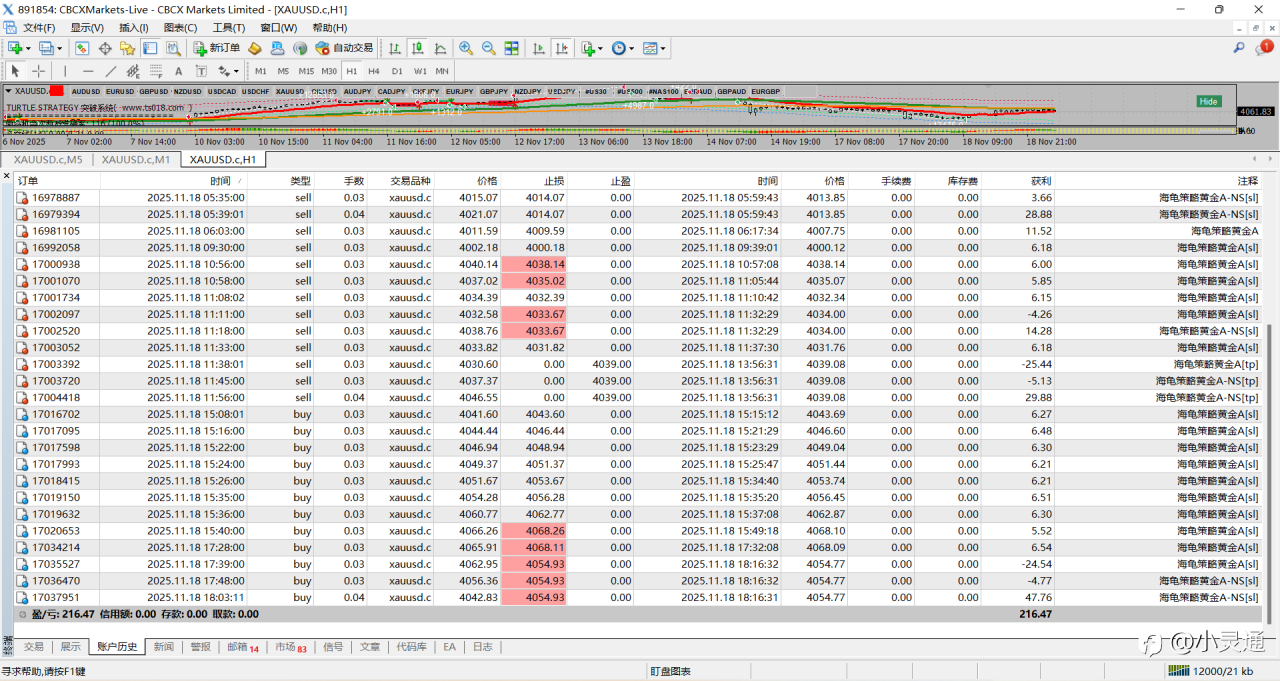This screenshot has height=681, width=1280.
Task: Select the horizontal line drawing tool
Action: tap(88, 71)
